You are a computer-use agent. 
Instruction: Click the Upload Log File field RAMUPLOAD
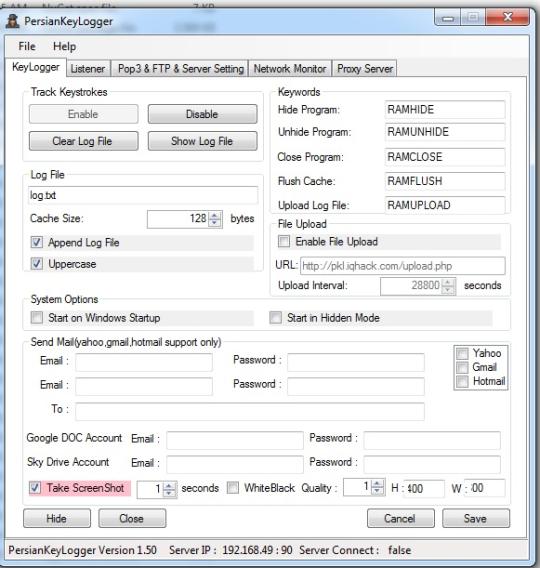pyautogui.click(x=445, y=205)
